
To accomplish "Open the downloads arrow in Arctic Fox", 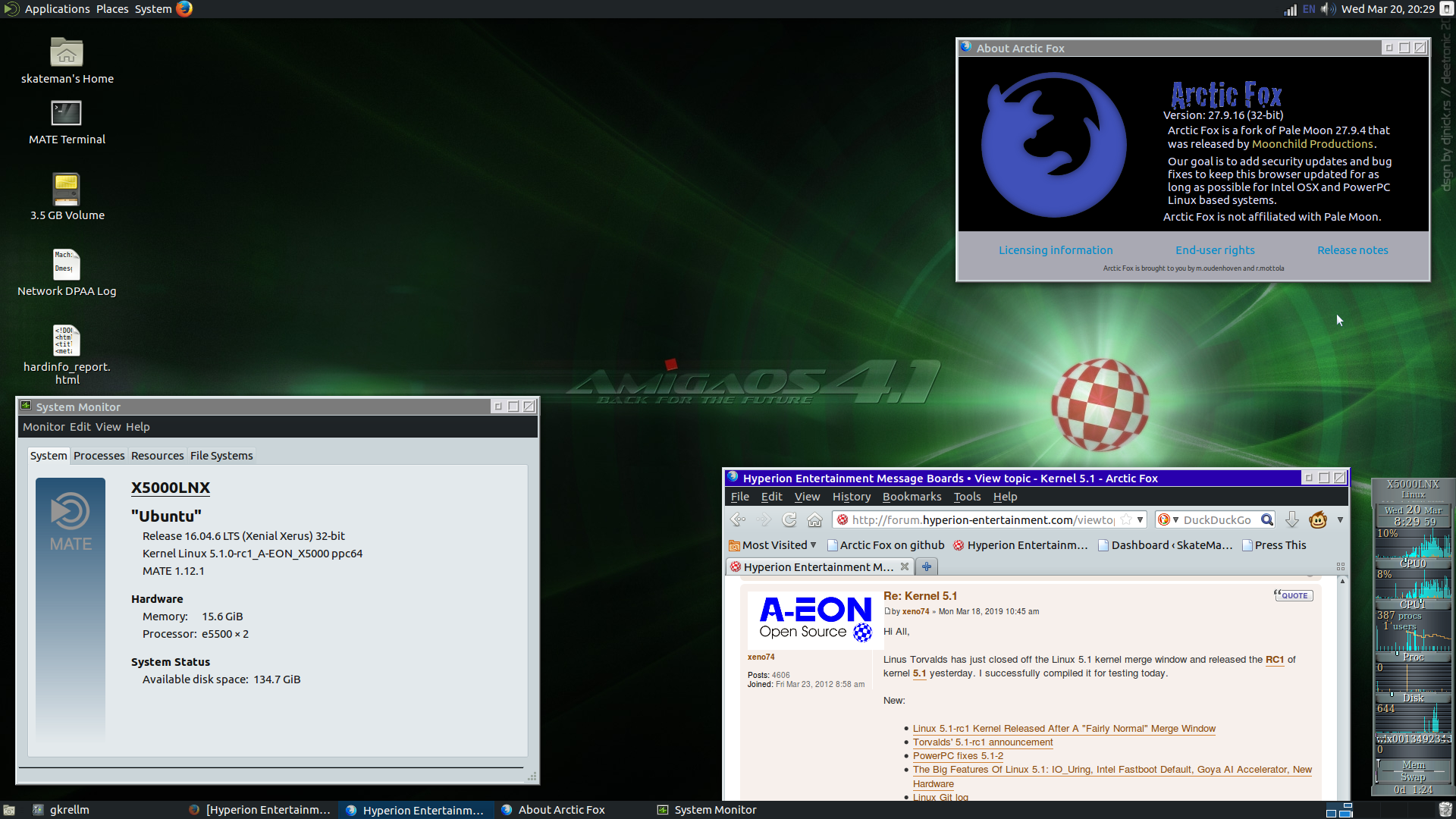I will coord(1292,519).
